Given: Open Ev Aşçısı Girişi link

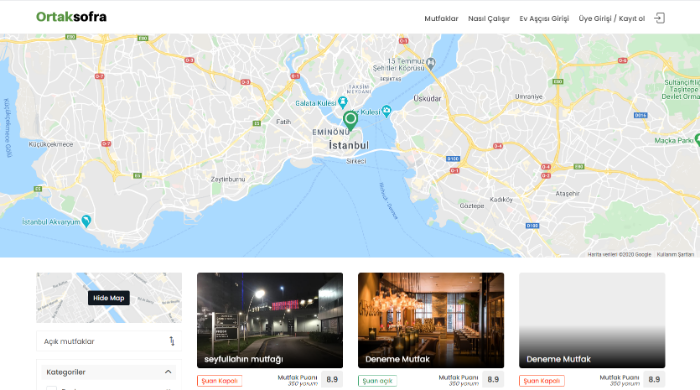Looking at the screenshot, I should tap(544, 19).
